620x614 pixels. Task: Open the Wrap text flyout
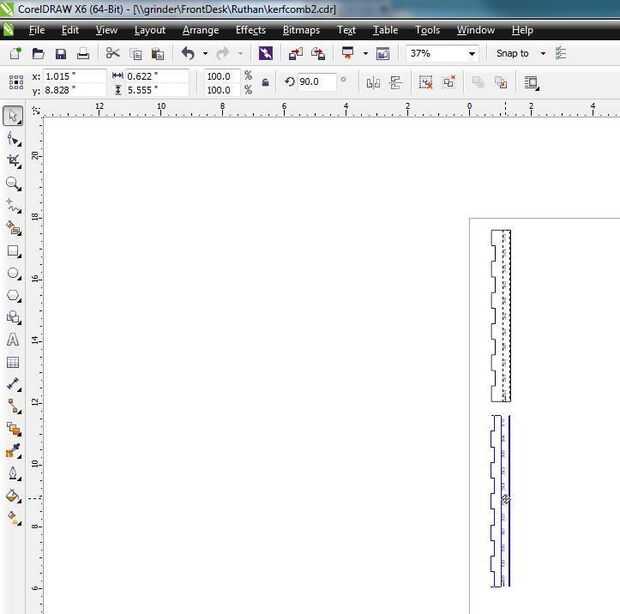click(x=531, y=83)
